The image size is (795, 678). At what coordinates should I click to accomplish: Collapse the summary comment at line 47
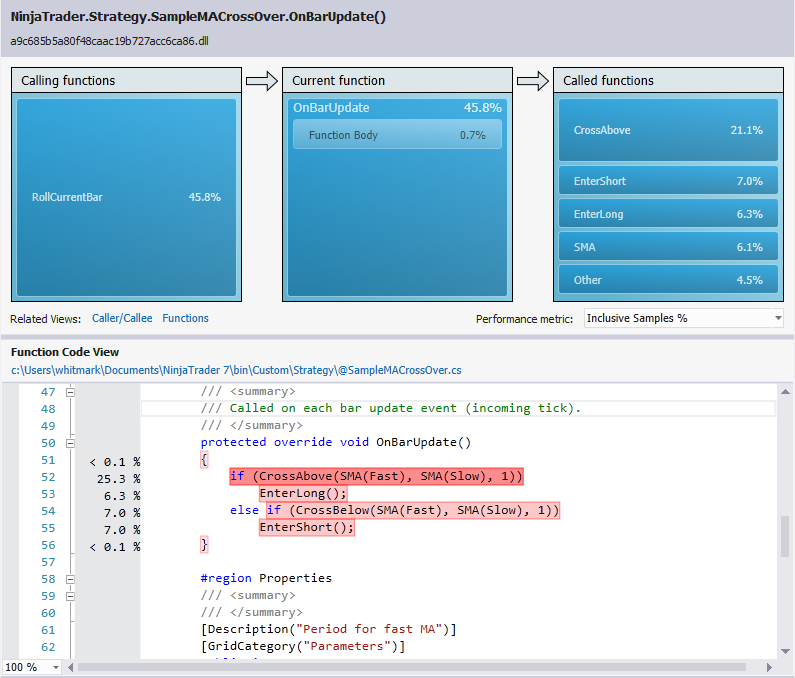click(70, 392)
